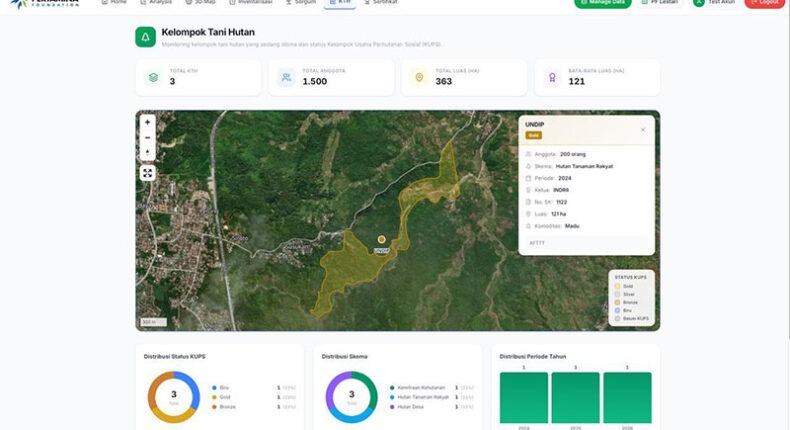Click the Gold status badge in popup
The image size is (790, 430).
tap(534, 135)
